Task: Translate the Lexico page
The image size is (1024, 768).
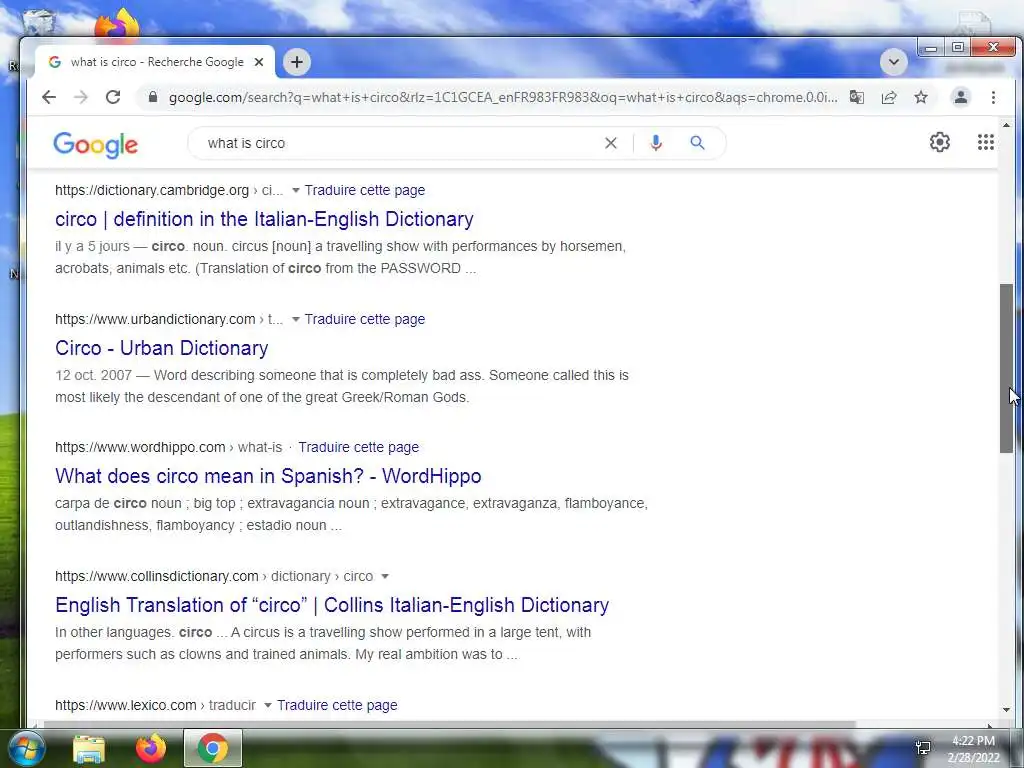Action: click(x=337, y=705)
